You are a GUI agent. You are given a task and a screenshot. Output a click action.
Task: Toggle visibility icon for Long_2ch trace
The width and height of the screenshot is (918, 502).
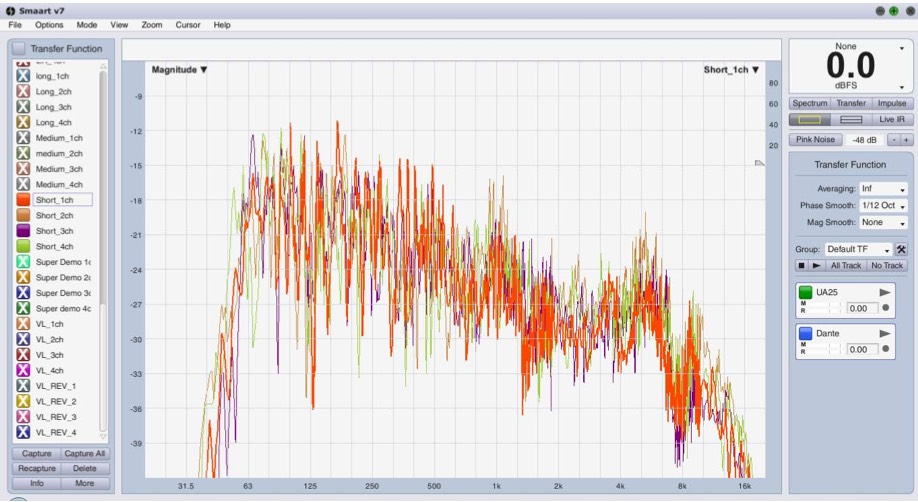coord(23,91)
